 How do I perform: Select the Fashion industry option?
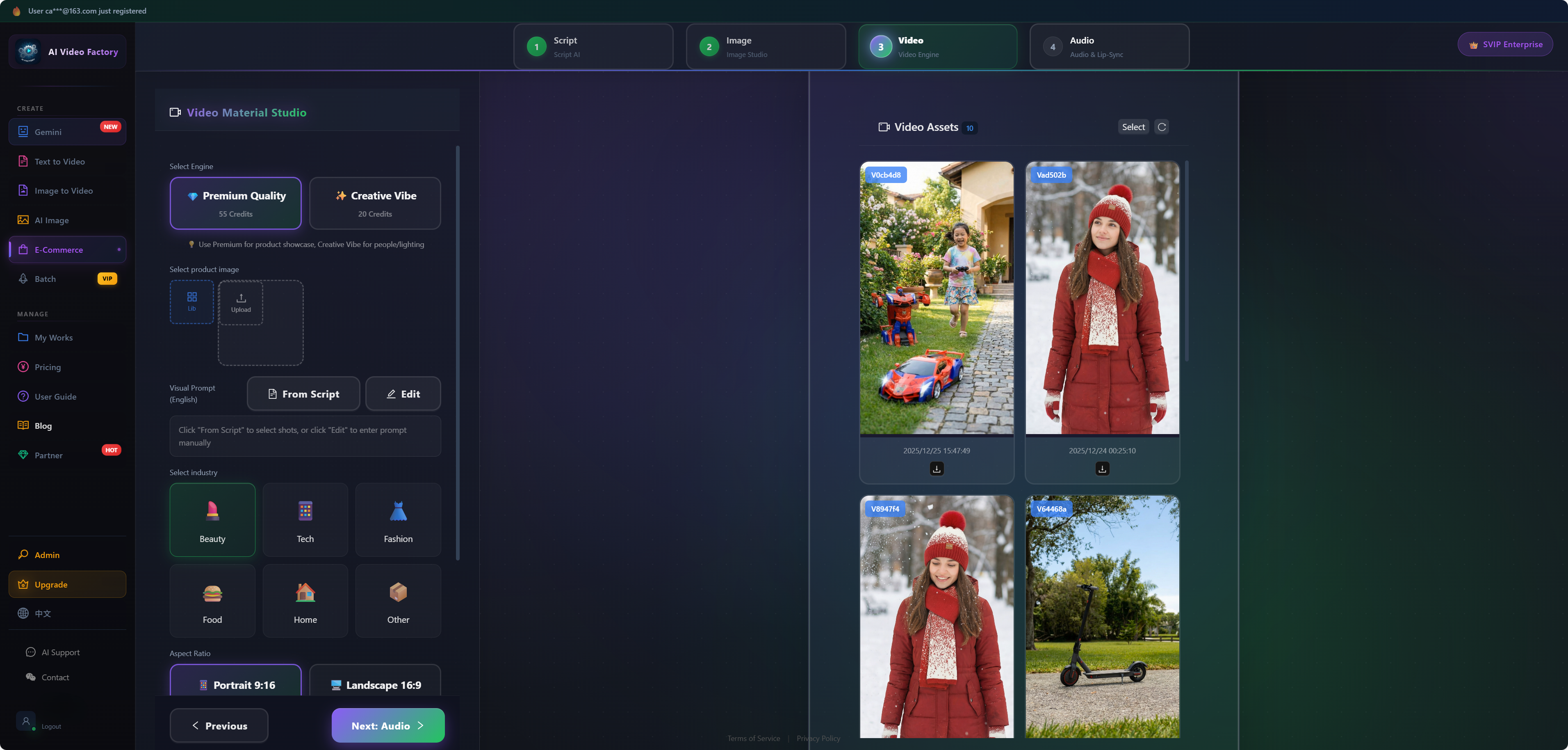pos(397,520)
